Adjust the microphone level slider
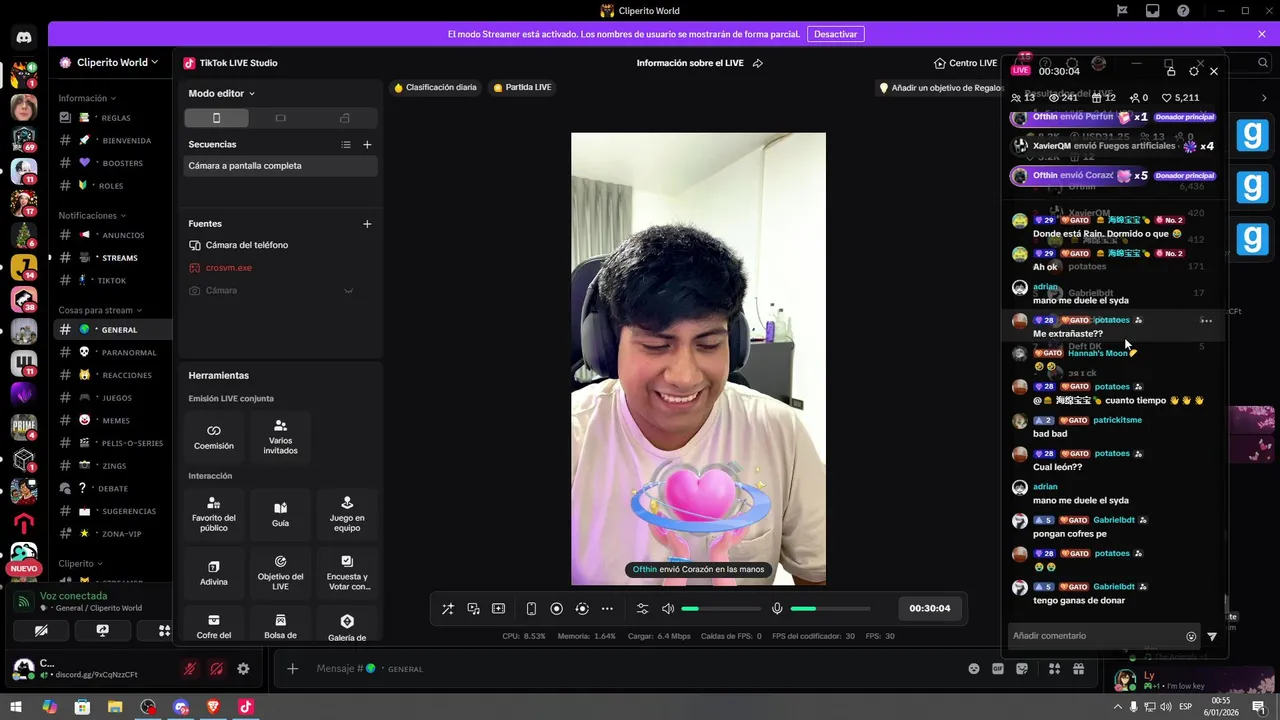The width and height of the screenshot is (1280, 720). [829, 608]
